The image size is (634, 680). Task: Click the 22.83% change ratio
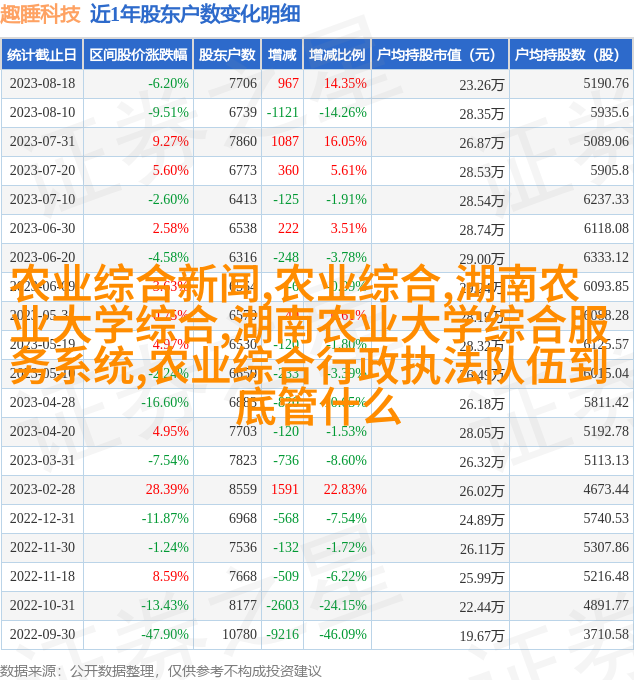(345, 489)
